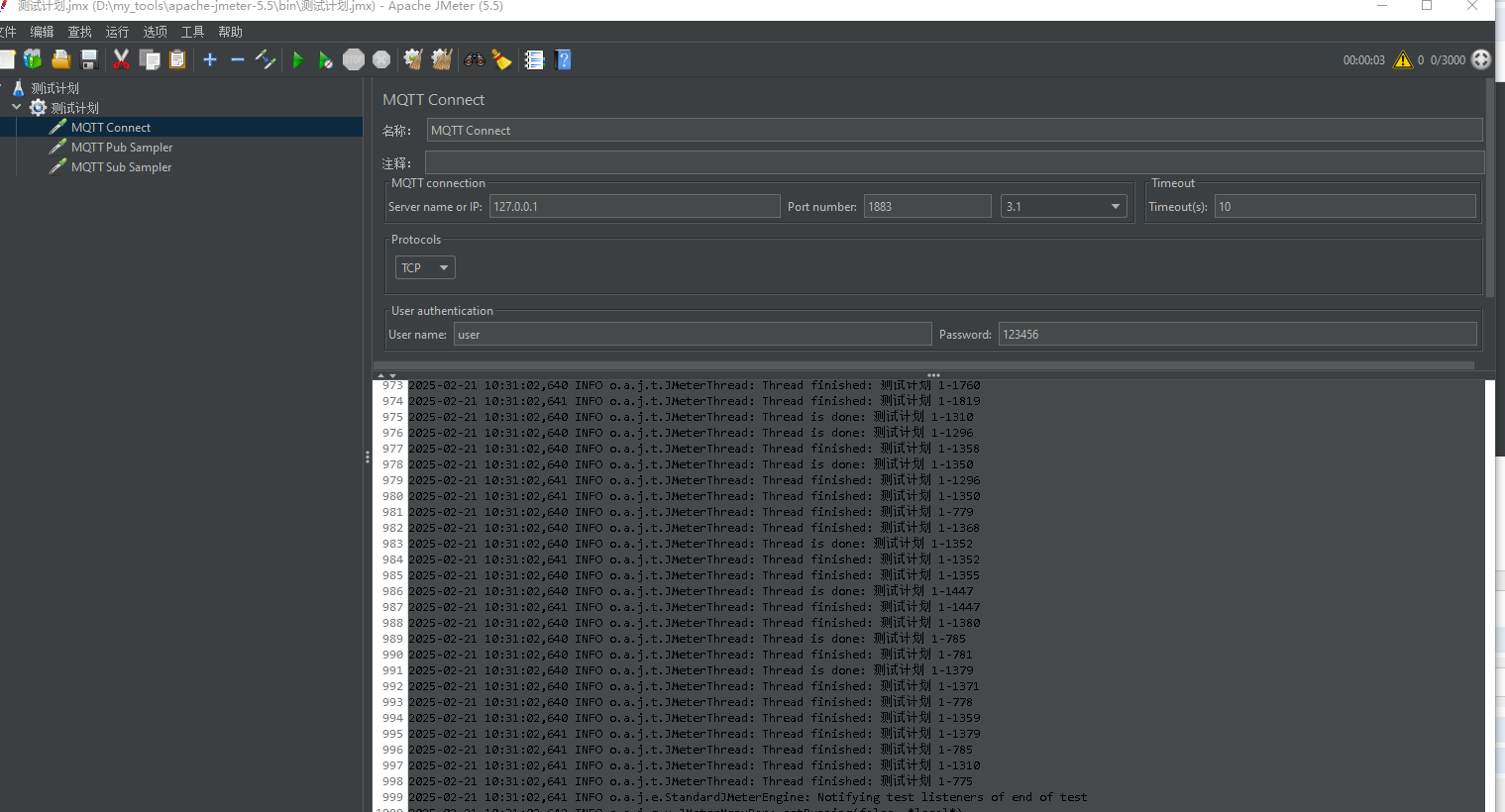Click Start no pauses icon
Image resolution: width=1505 pixels, height=812 pixels.
(325, 60)
